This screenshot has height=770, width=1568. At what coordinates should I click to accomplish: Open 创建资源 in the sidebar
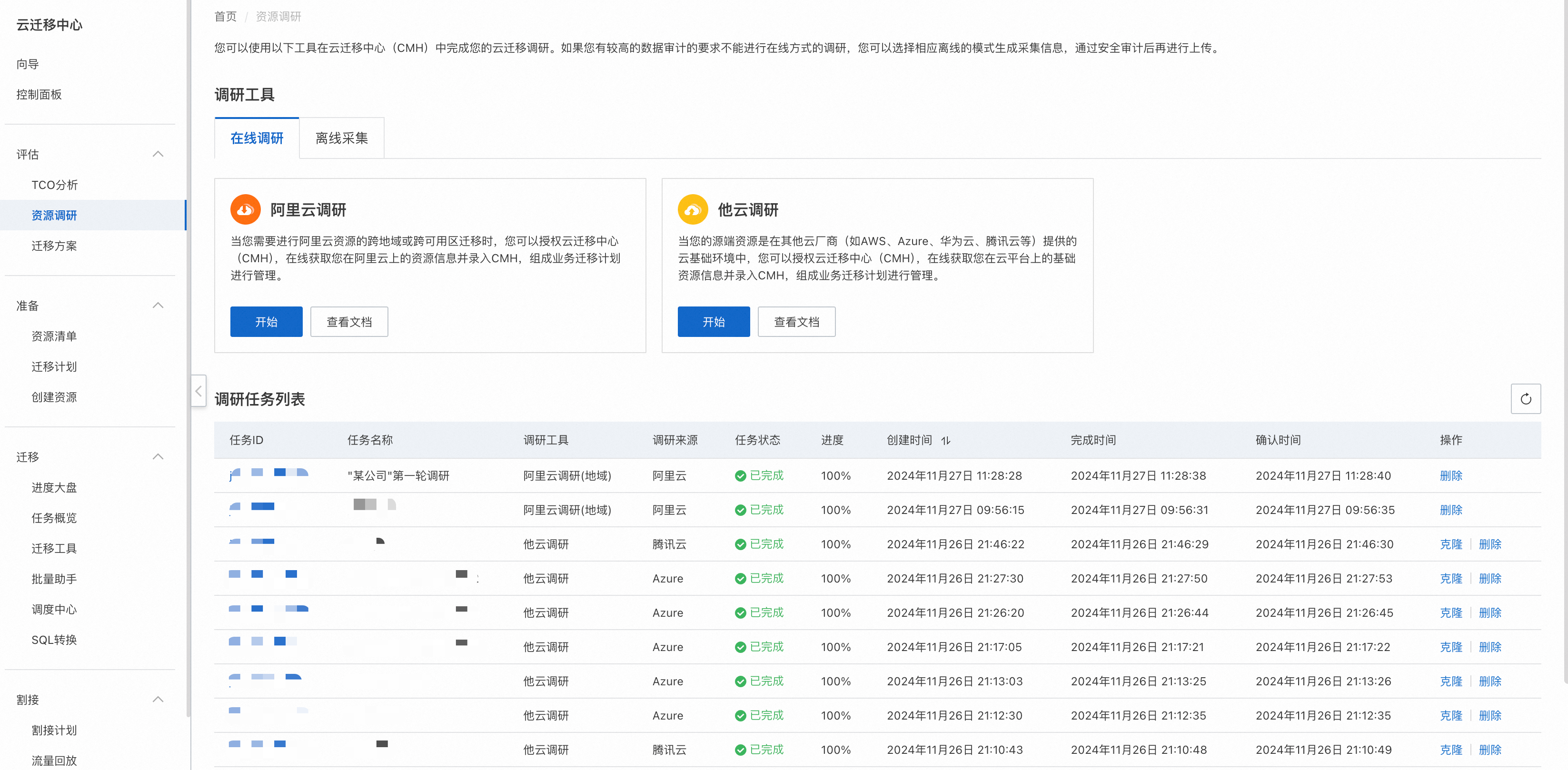click(54, 397)
